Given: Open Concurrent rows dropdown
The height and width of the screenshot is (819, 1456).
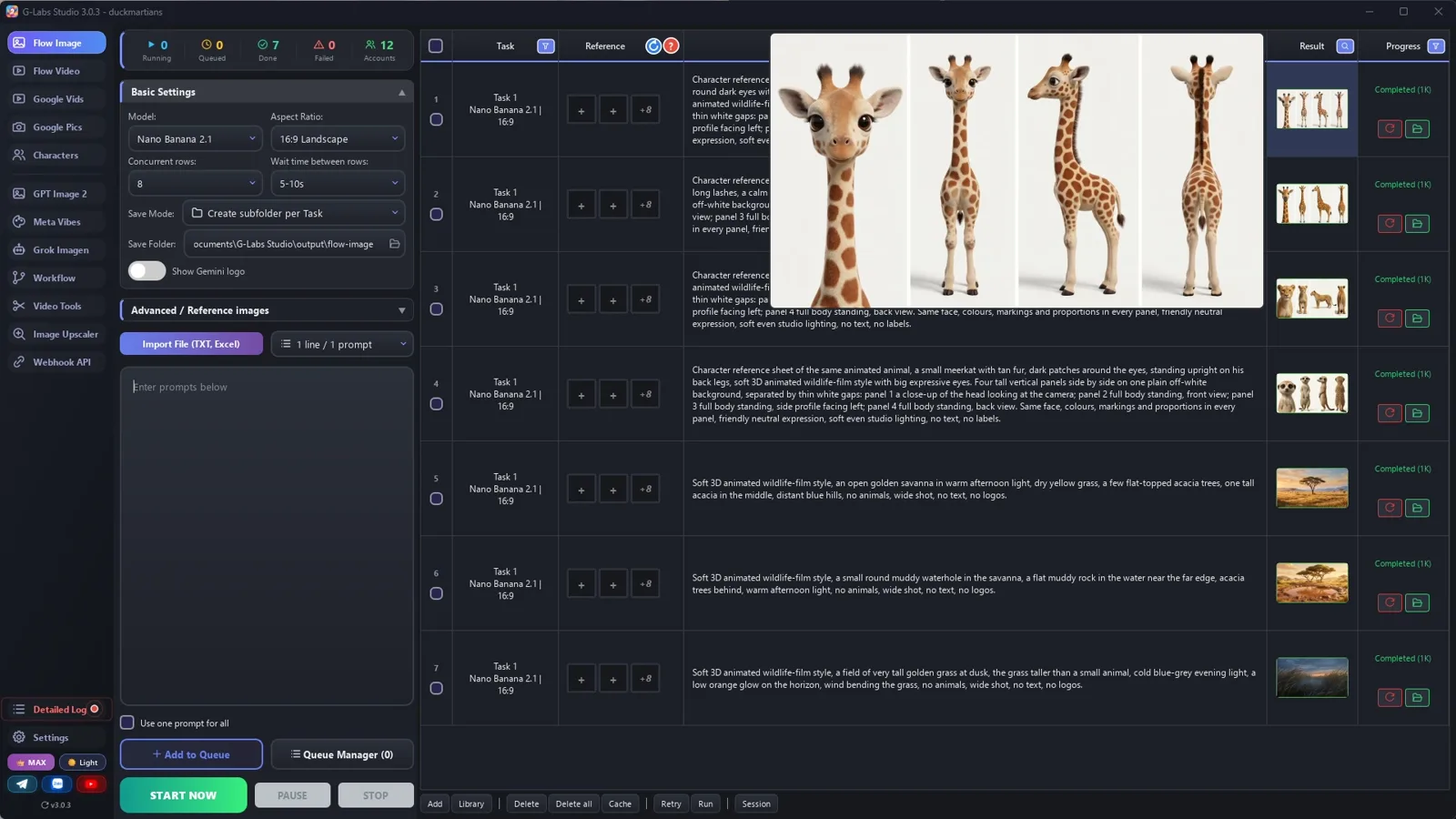Looking at the screenshot, I should (x=195, y=183).
